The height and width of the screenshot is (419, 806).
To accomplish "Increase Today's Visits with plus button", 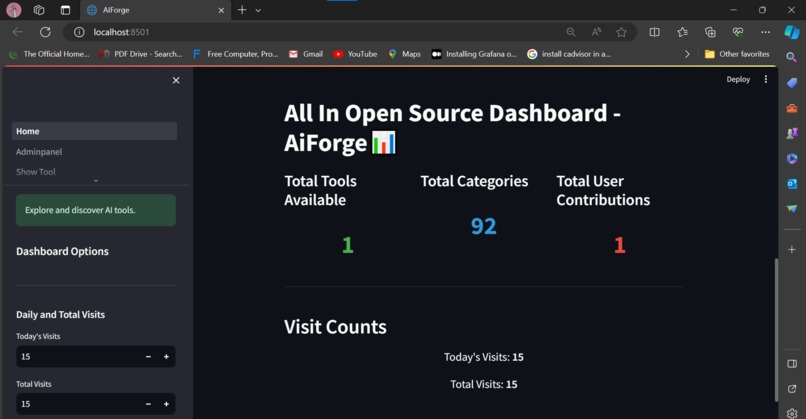I will (x=166, y=356).
